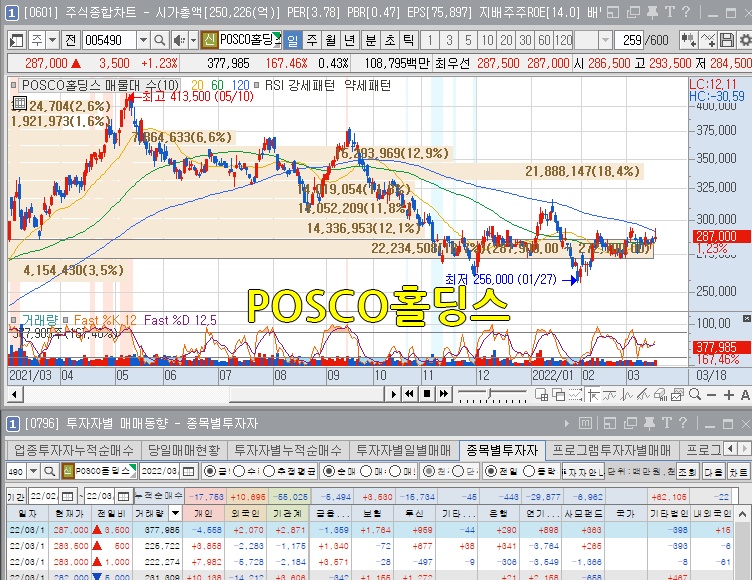Open the blank interval dropdown after 120
752x580 pixels.
(605, 40)
